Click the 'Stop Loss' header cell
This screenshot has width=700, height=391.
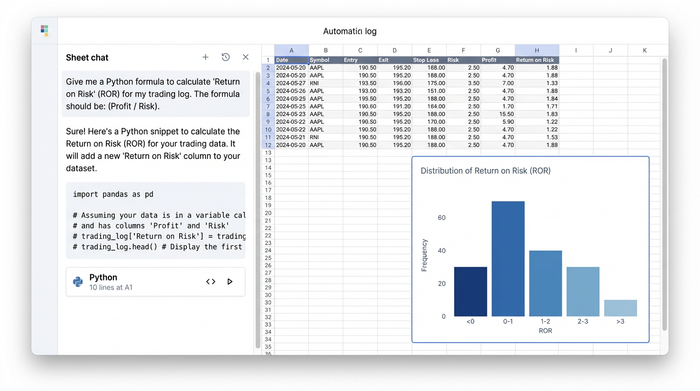pos(429,60)
